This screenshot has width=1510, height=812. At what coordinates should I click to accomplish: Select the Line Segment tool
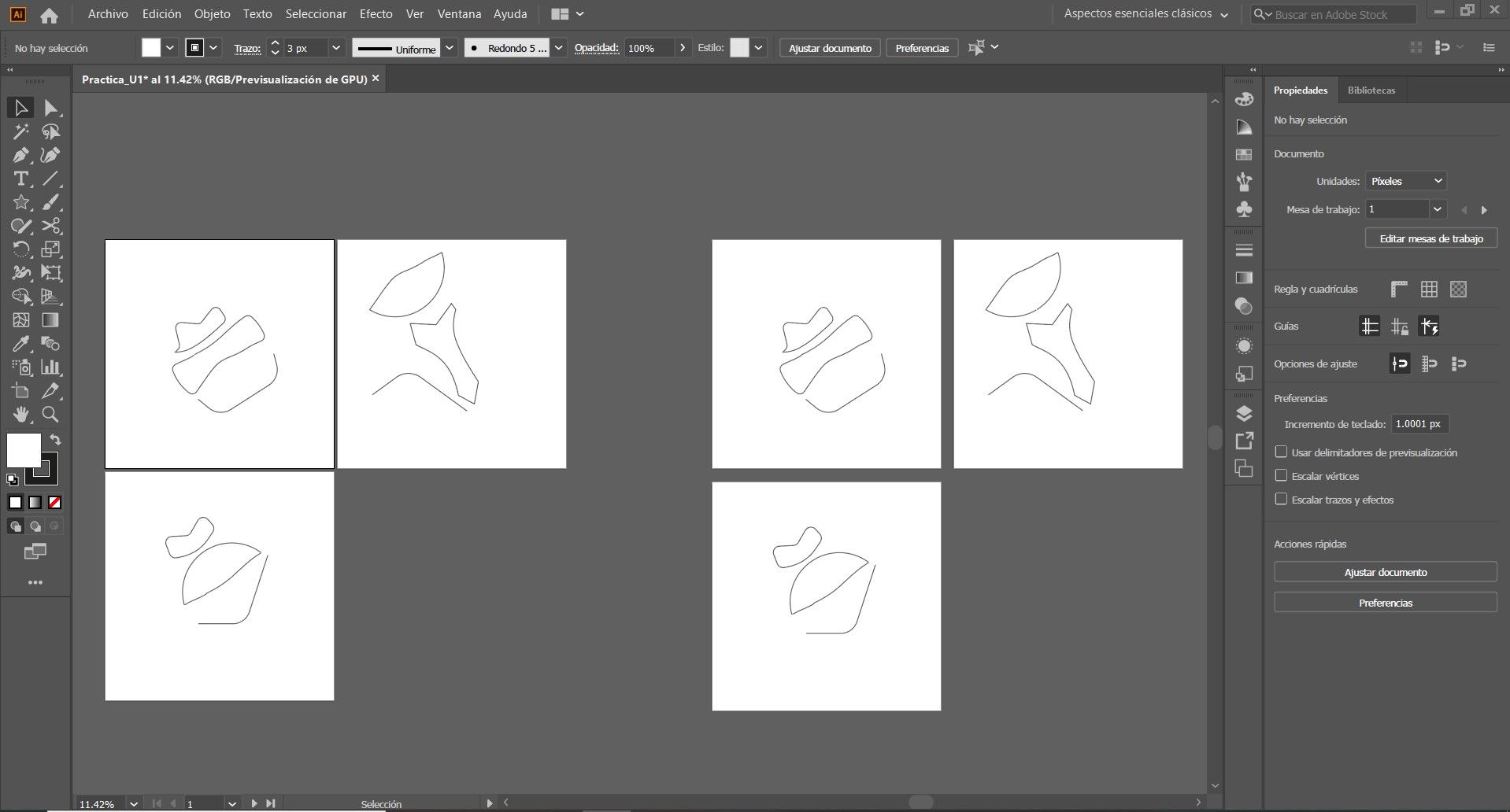(x=51, y=179)
